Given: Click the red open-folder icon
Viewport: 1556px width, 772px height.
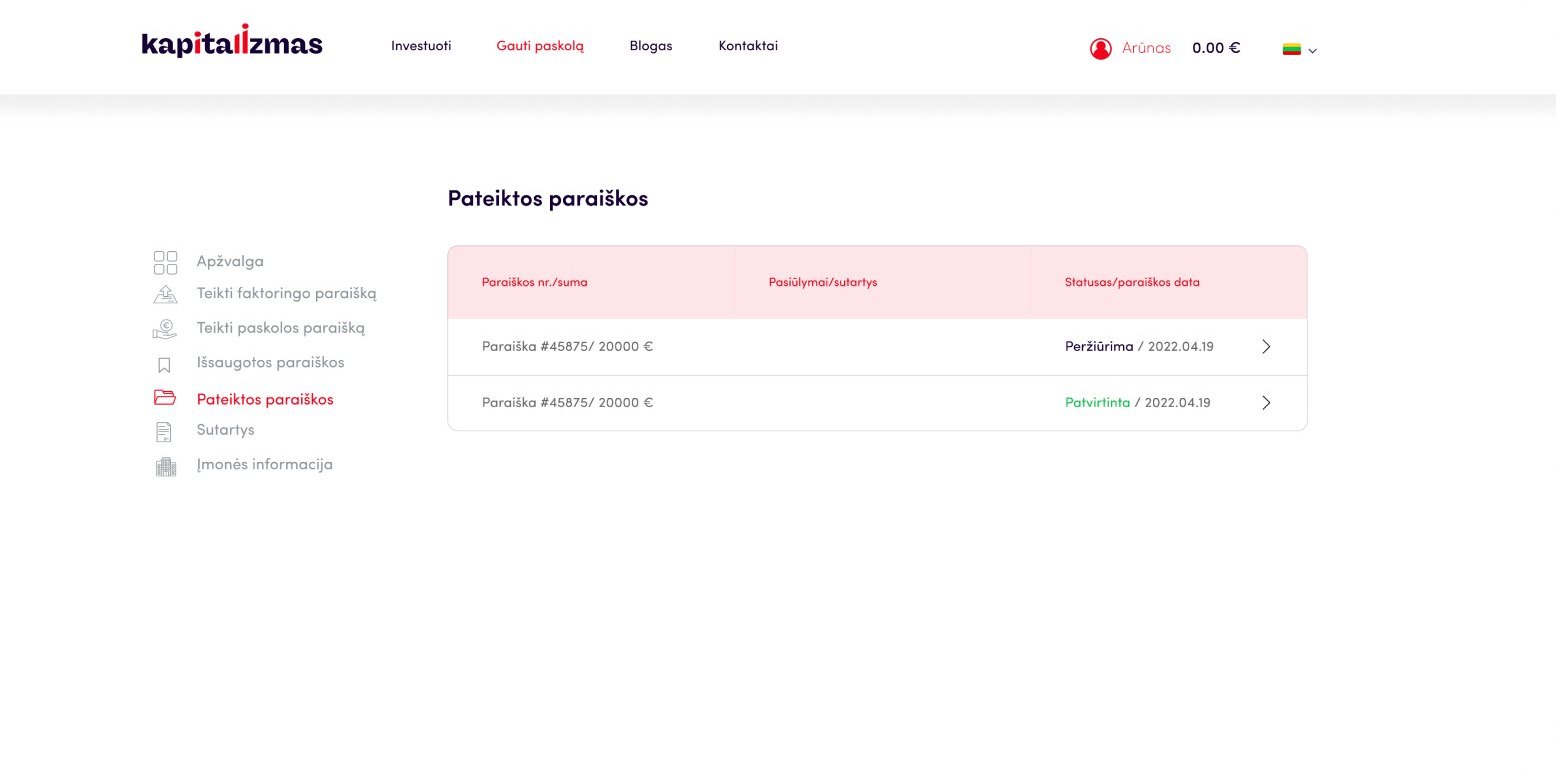Looking at the screenshot, I should click(x=165, y=398).
